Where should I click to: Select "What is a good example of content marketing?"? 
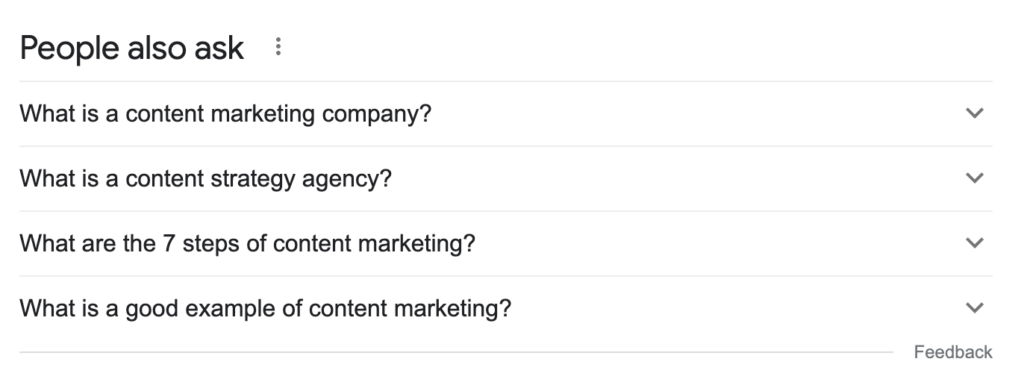[x=265, y=308]
